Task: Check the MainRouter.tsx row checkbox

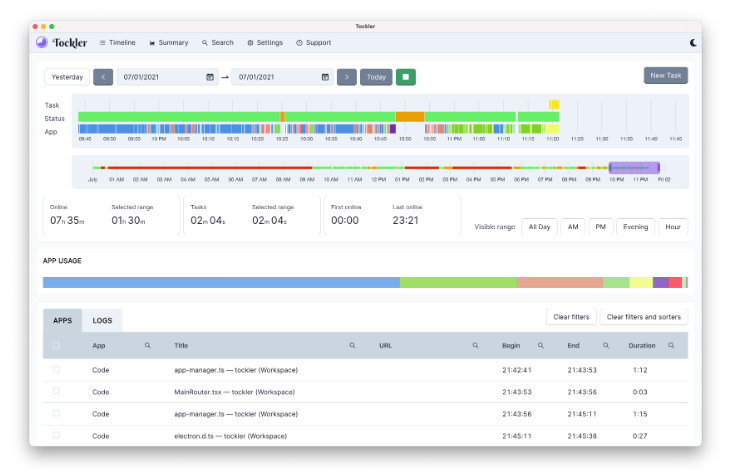Action: [x=56, y=392]
